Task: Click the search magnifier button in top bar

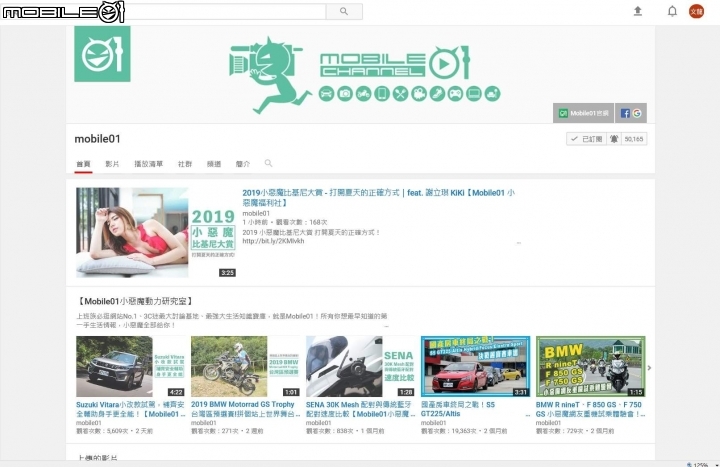Action: pos(344,11)
